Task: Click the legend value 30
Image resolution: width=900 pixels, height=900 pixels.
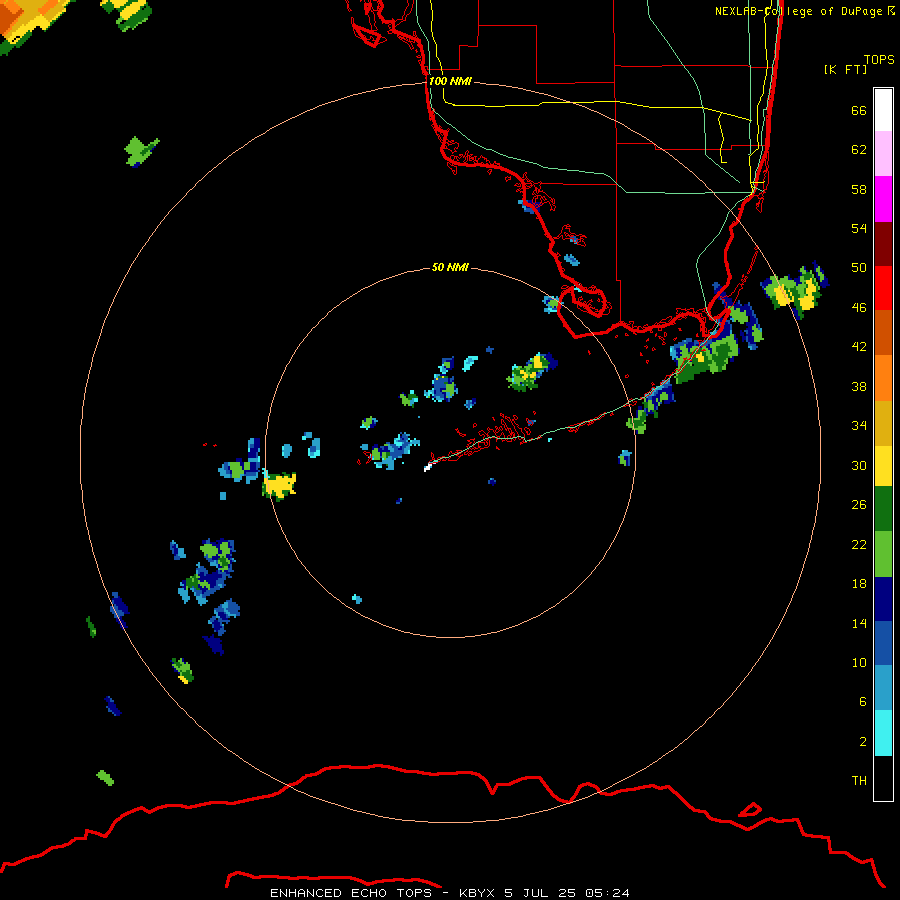Action: (x=859, y=465)
